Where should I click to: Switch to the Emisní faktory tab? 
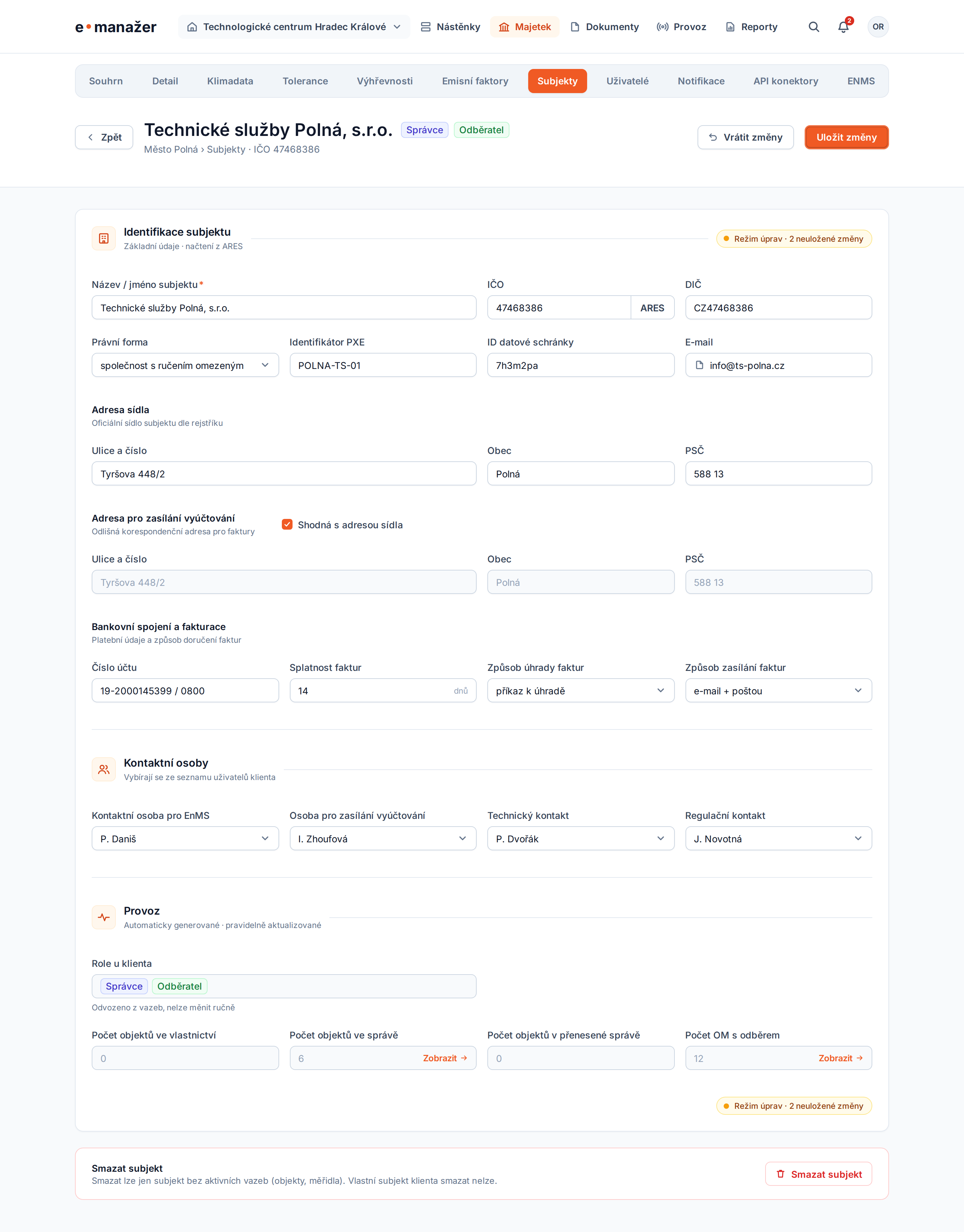pyautogui.click(x=475, y=81)
